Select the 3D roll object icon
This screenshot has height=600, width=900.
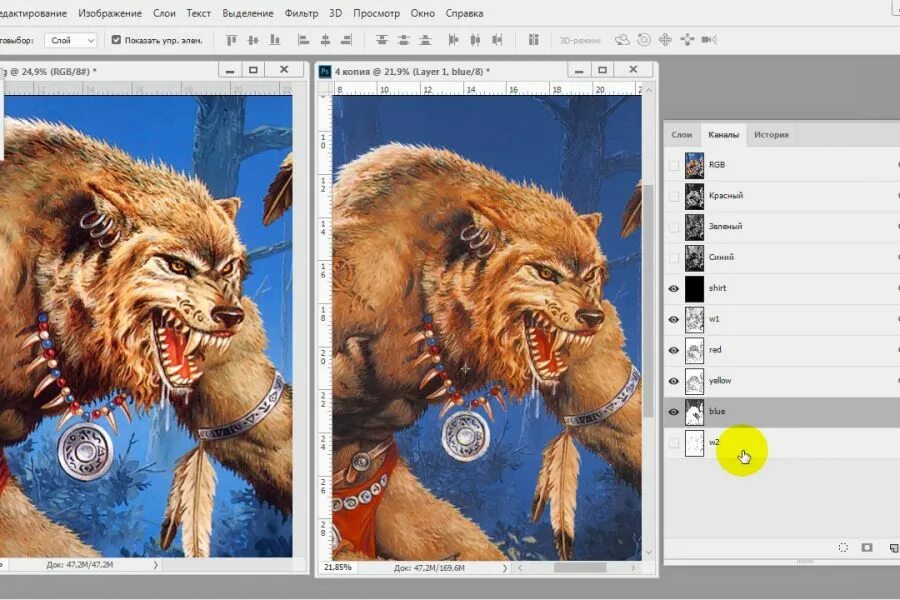click(644, 40)
